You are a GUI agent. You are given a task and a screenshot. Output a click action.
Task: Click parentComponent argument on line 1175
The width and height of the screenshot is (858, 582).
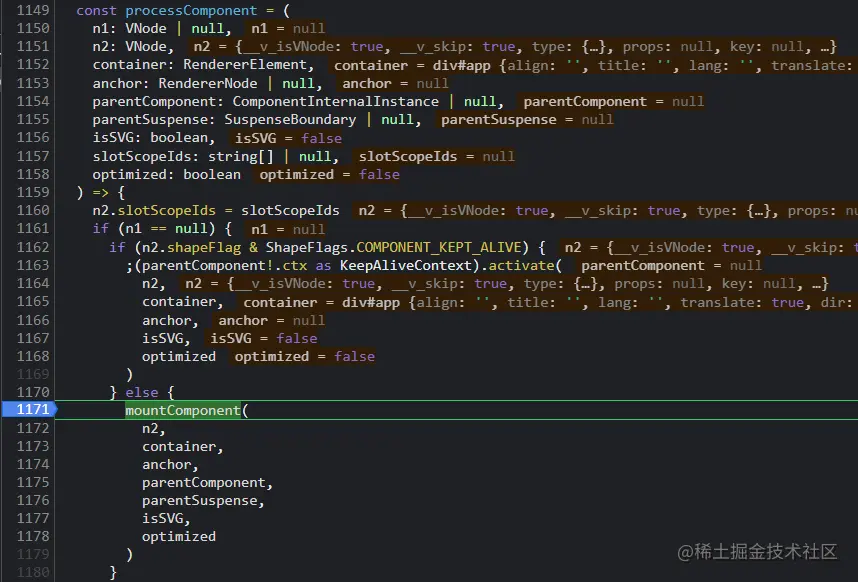click(204, 482)
